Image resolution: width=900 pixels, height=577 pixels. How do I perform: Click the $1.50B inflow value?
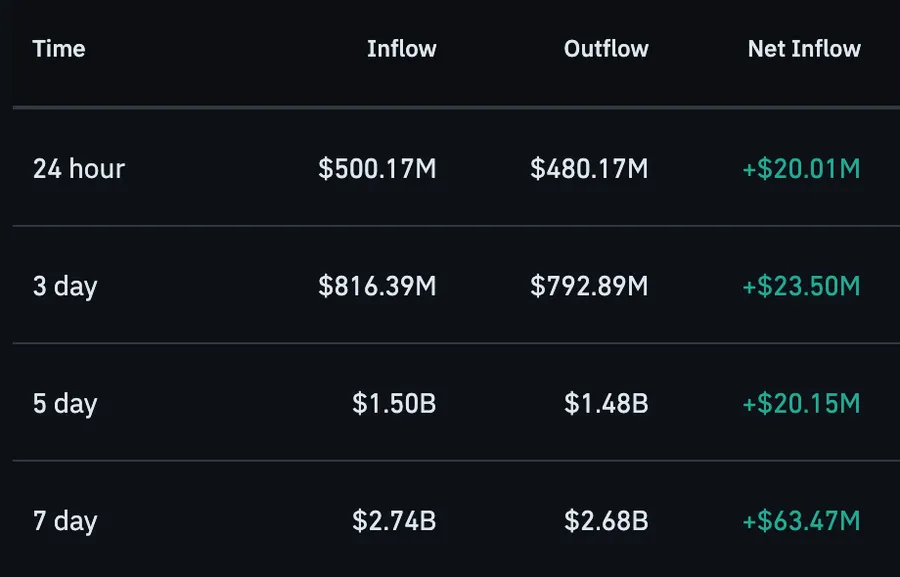[x=394, y=404]
